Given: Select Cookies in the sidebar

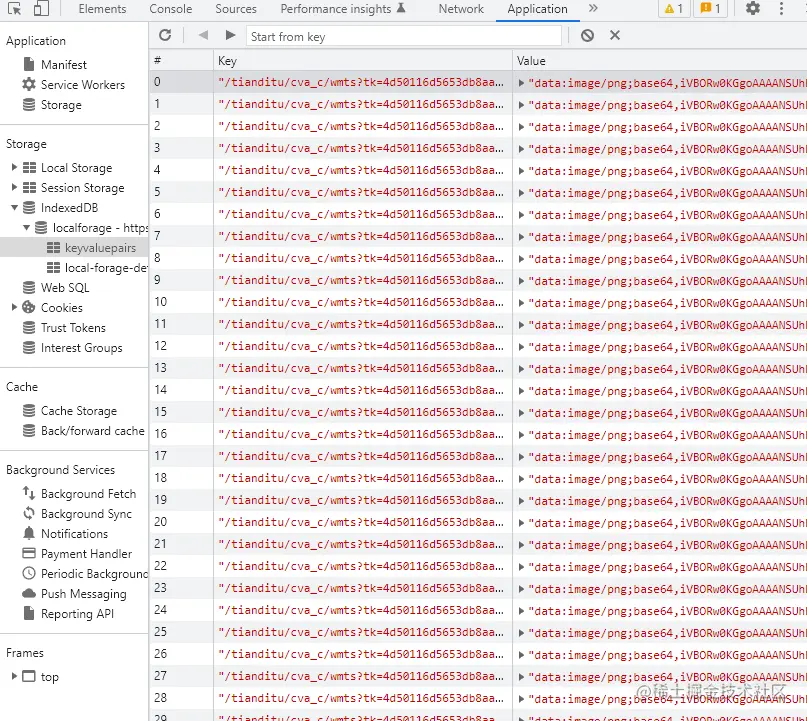Looking at the screenshot, I should [61, 308].
